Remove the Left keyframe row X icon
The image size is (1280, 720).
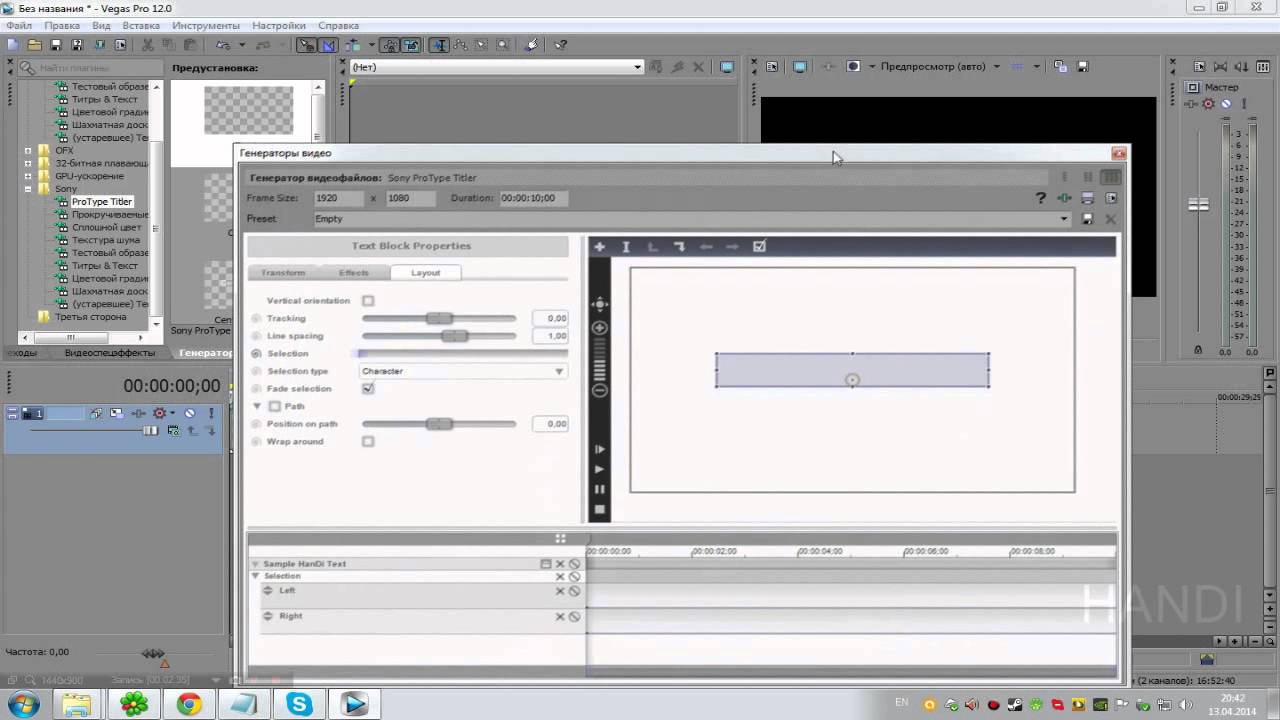tap(560, 591)
